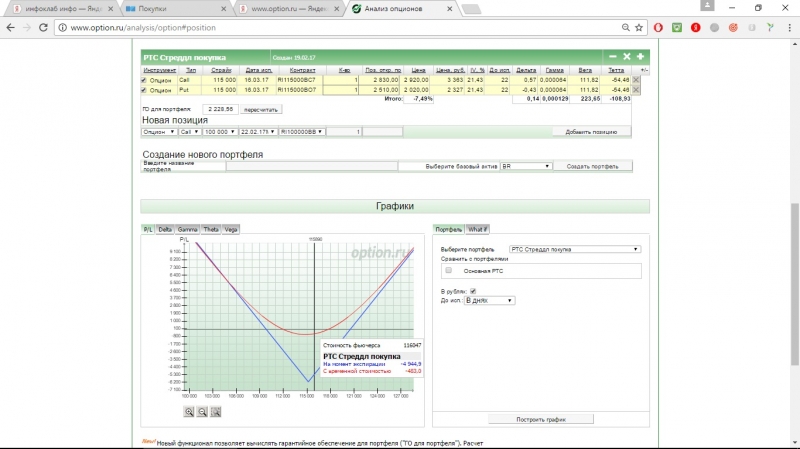Open the Выберите портфель dropdown

tap(574, 249)
